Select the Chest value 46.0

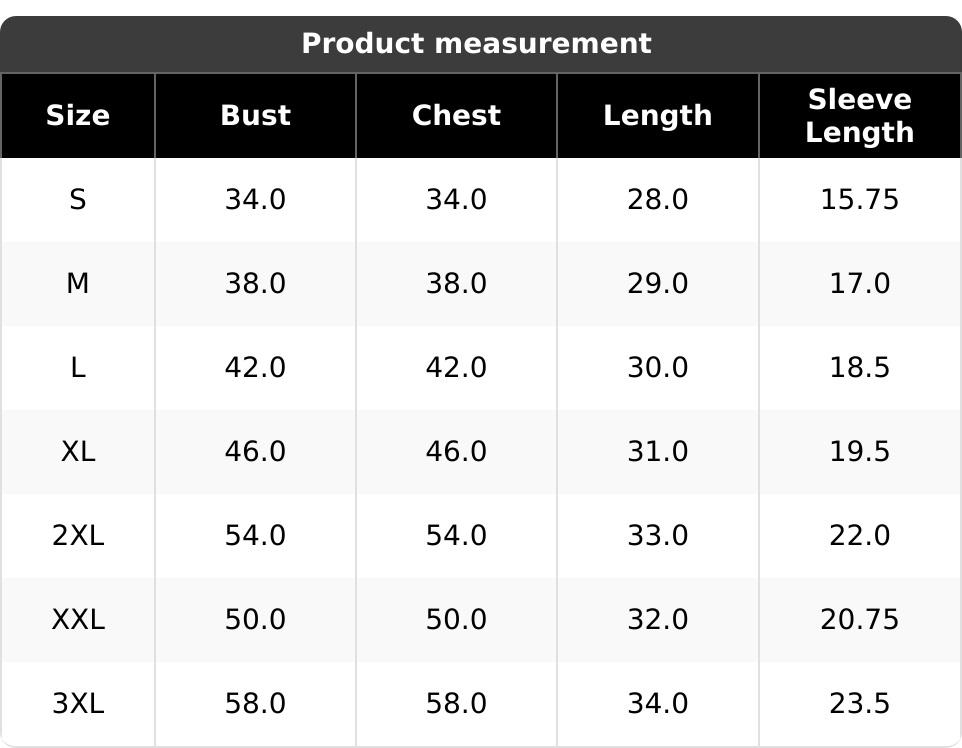(x=456, y=452)
